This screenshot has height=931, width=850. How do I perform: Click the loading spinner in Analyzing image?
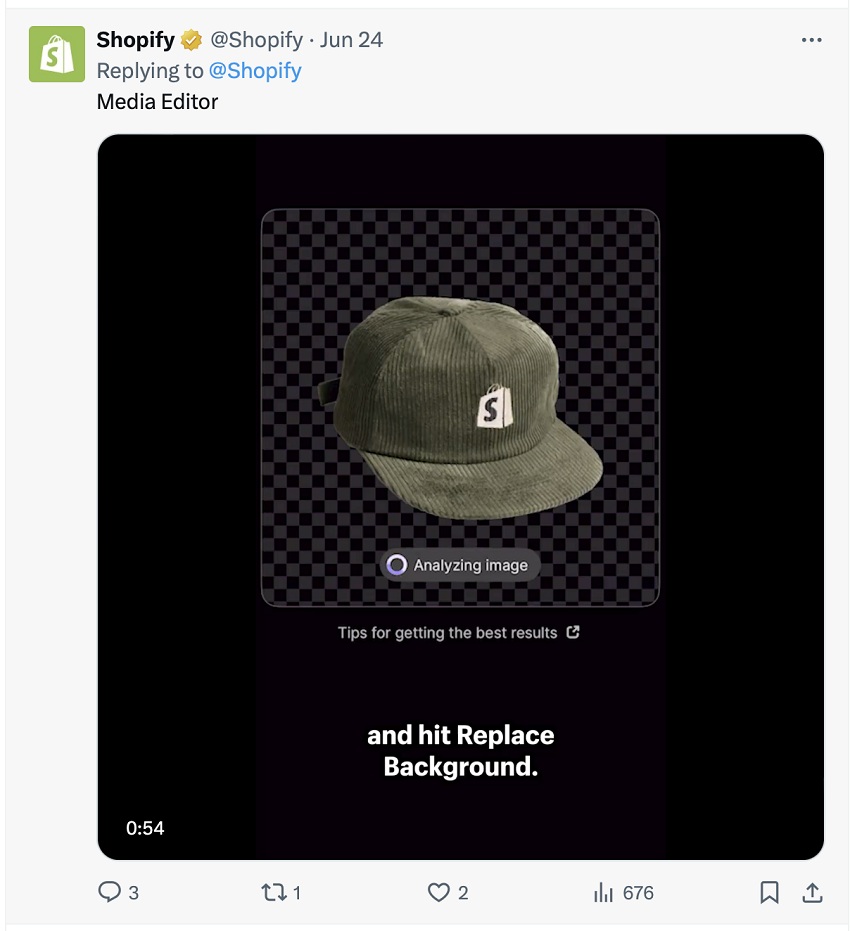[397, 565]
